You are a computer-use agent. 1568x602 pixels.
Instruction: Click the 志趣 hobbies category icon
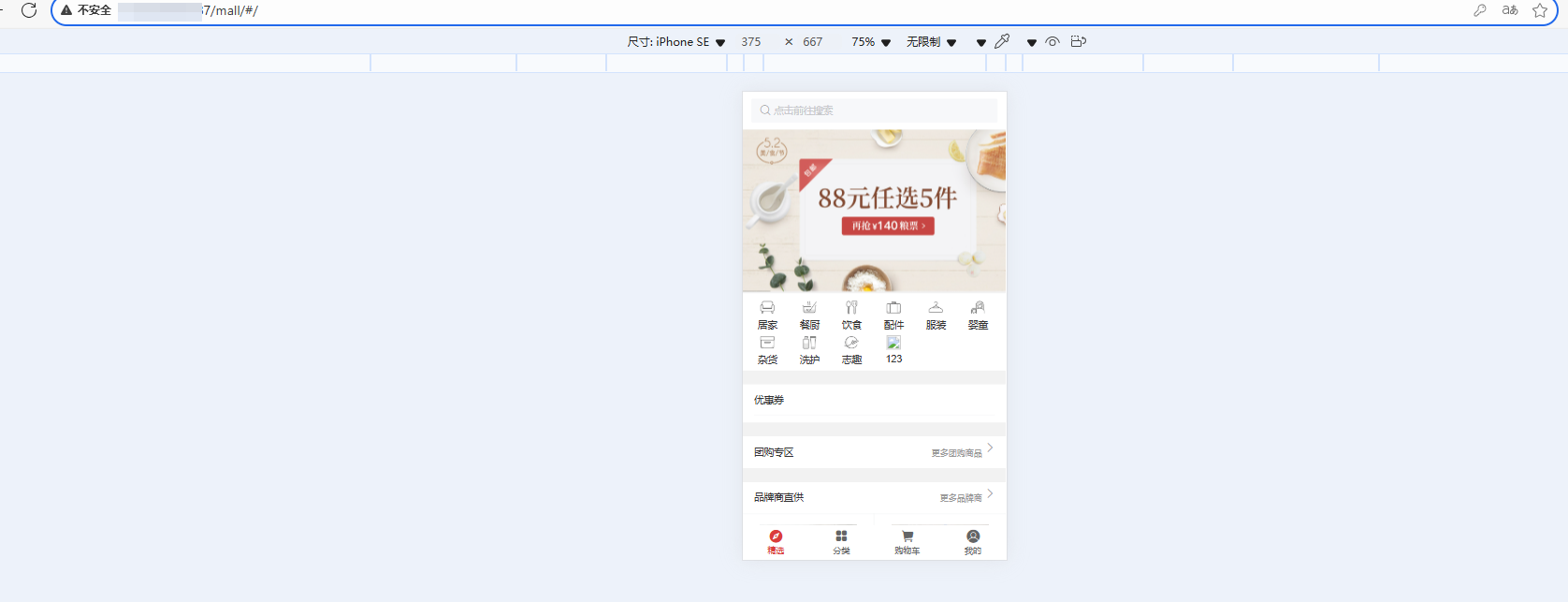tap(851, 344)
